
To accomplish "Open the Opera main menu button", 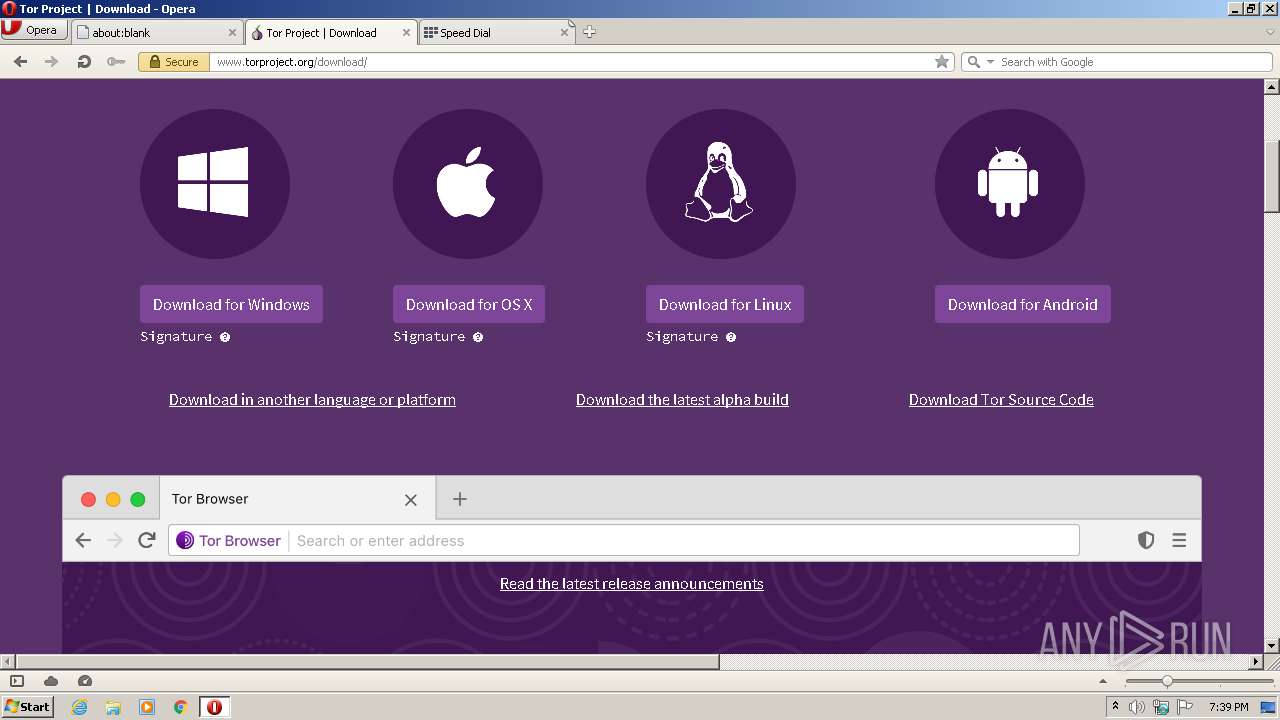I will (x=33, y=30).
